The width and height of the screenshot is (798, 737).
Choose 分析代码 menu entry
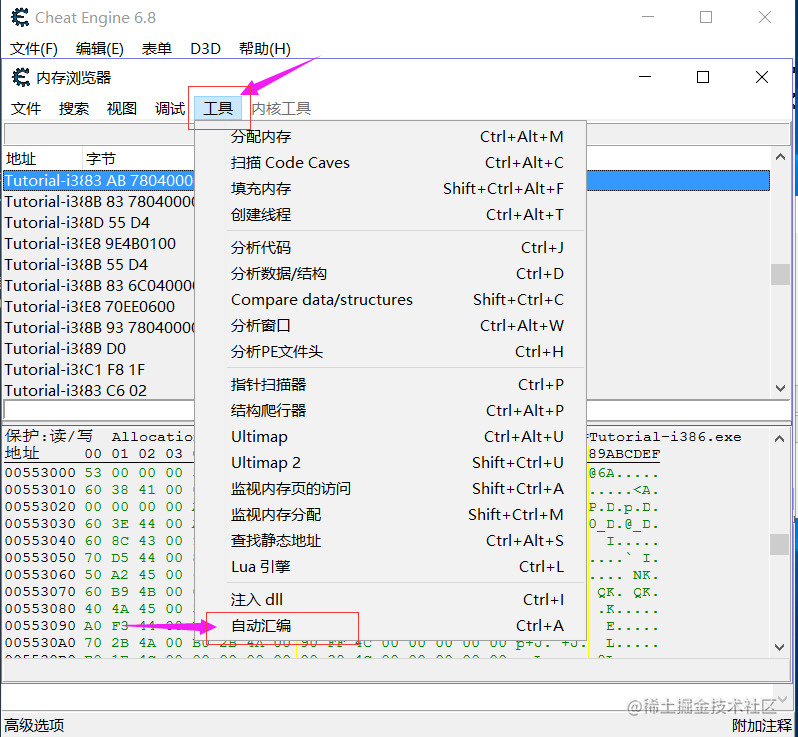pyautogui.click(x=390, y=247)
